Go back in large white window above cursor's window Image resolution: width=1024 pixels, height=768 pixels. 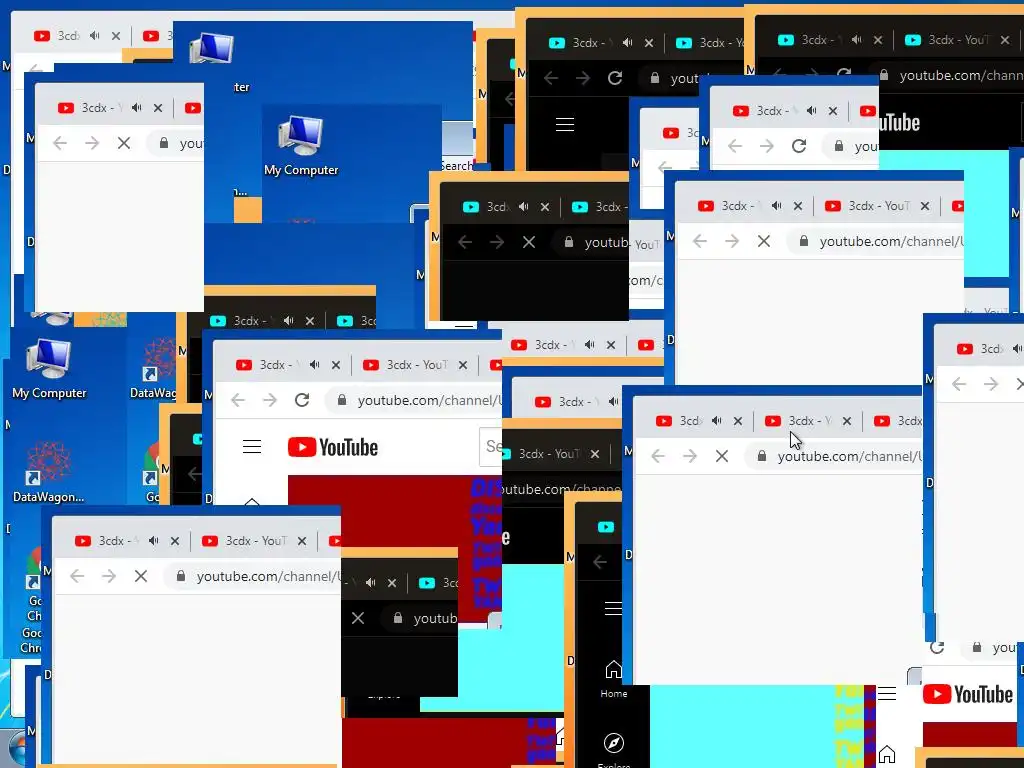coord(700,241)
